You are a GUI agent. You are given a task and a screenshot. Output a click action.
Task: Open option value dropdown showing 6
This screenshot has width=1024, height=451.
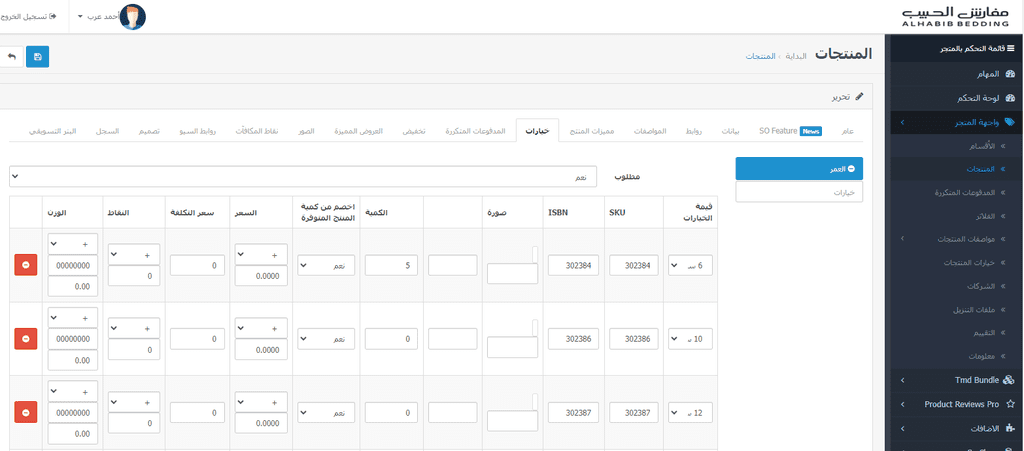coord(690,266)
